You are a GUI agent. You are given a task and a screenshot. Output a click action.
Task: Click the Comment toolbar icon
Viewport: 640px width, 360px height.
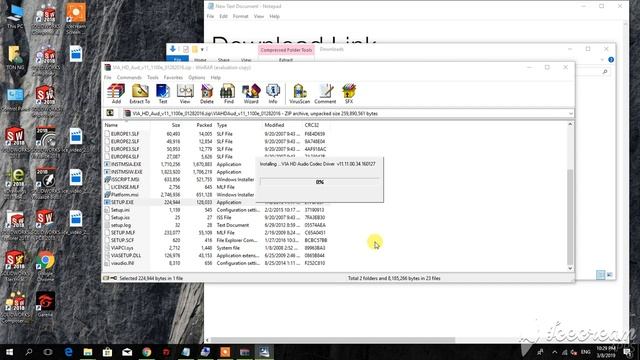coord(325,93)
